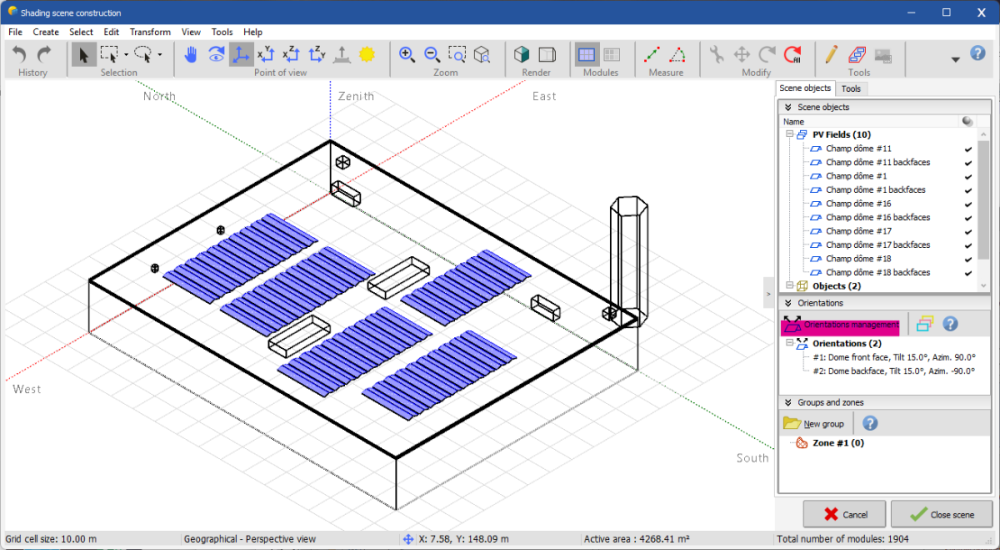1000x550 pixels.
Task: Select the distance measure tool
Action: click(x=652, y=55)
